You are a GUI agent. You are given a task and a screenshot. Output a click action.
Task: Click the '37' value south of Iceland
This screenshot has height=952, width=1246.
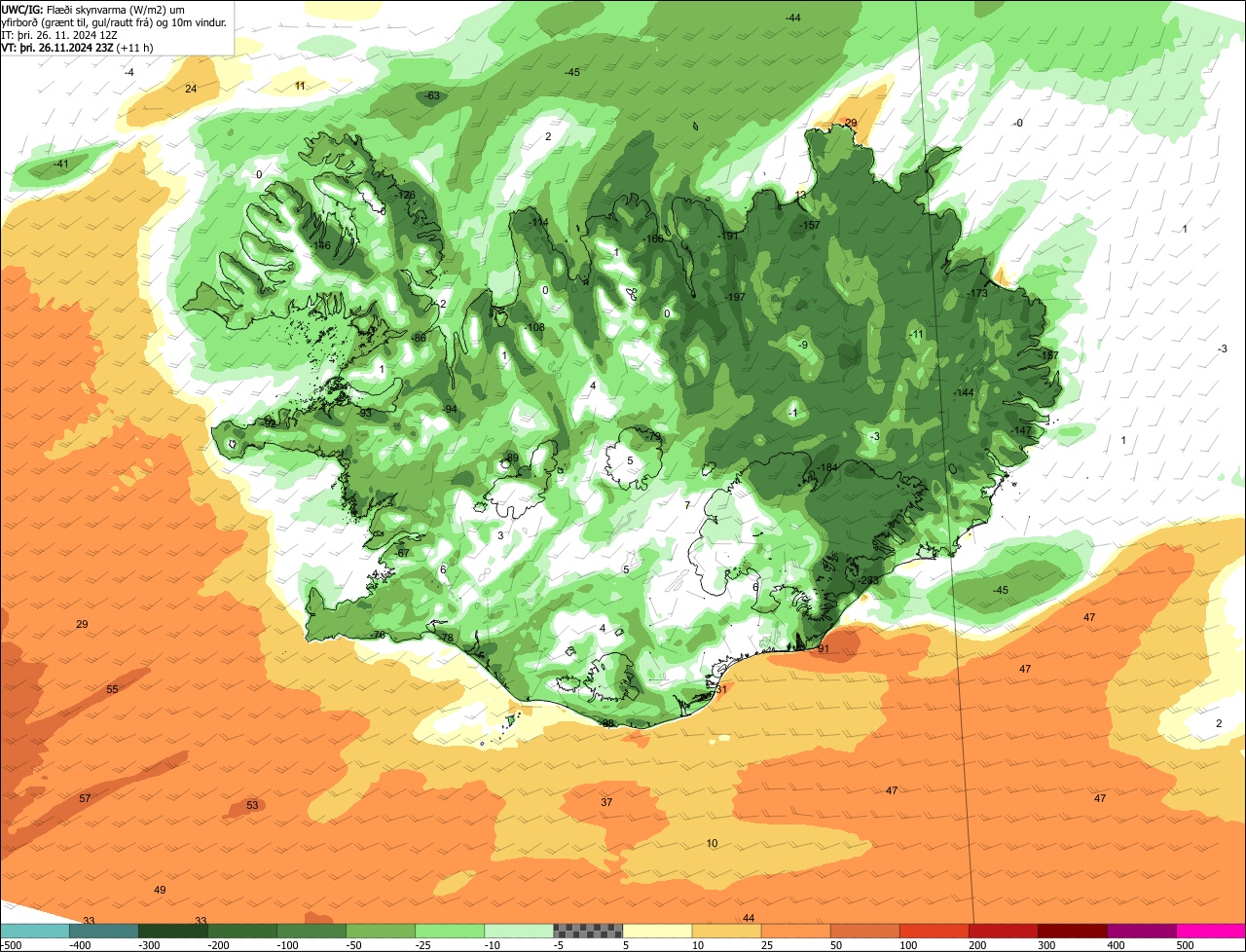(x=606, y=802)
